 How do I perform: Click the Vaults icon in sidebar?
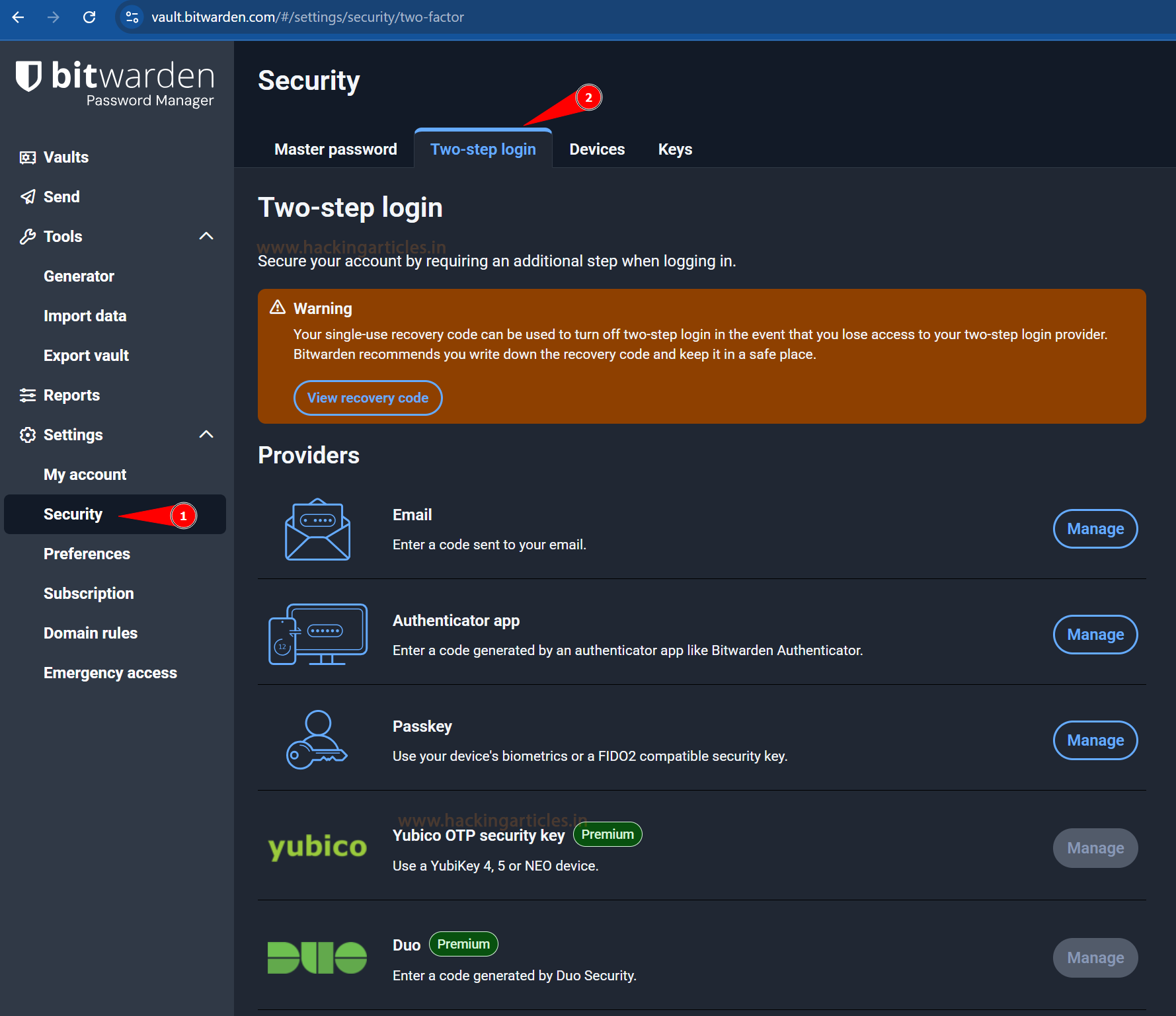[x=28, y=157]
